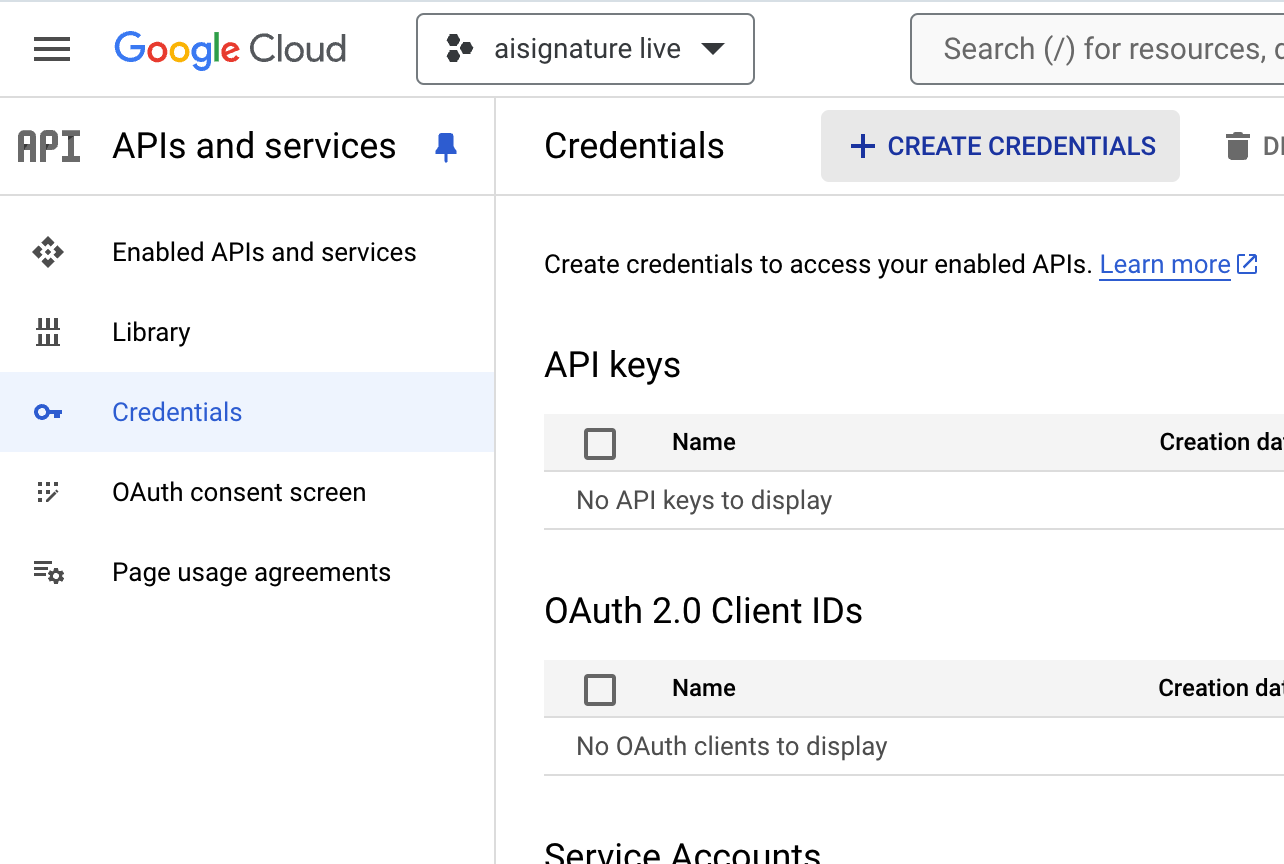Tick the select-all checkbox for API keys
The height and width of the screenshot is (864, 1284).
(600, 443)
